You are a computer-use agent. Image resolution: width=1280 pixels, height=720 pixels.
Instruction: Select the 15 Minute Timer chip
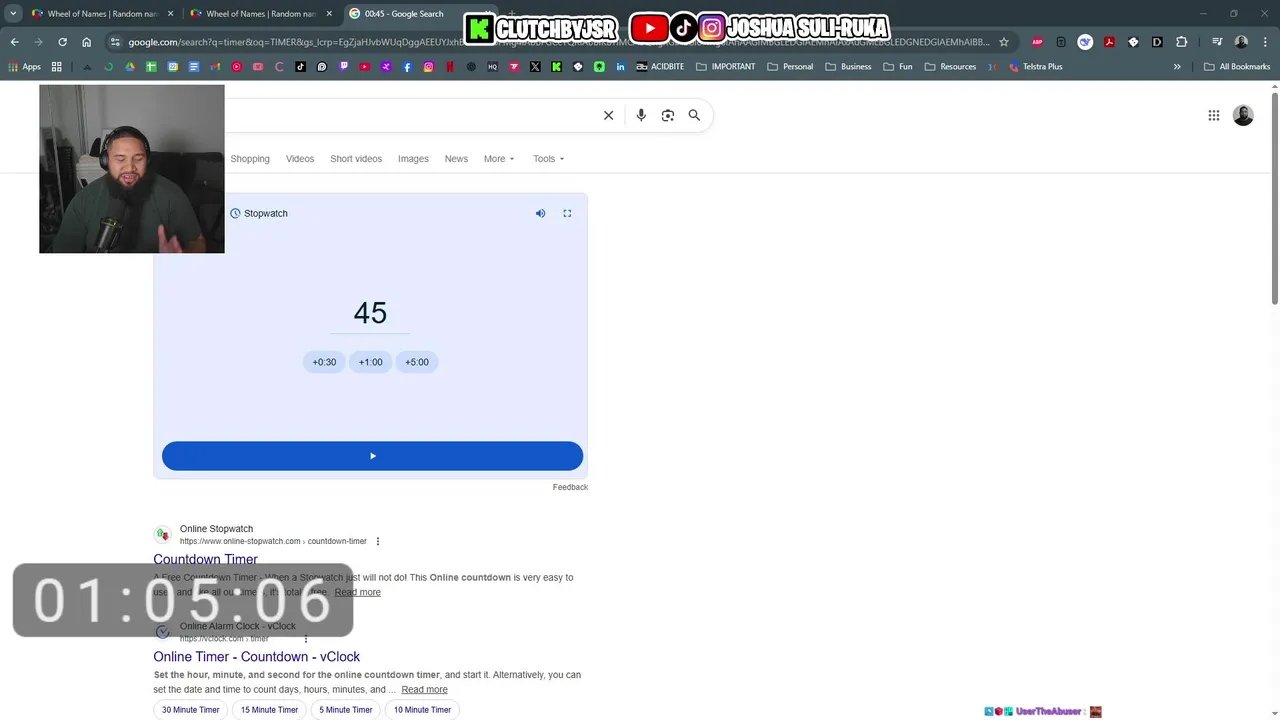269,710
